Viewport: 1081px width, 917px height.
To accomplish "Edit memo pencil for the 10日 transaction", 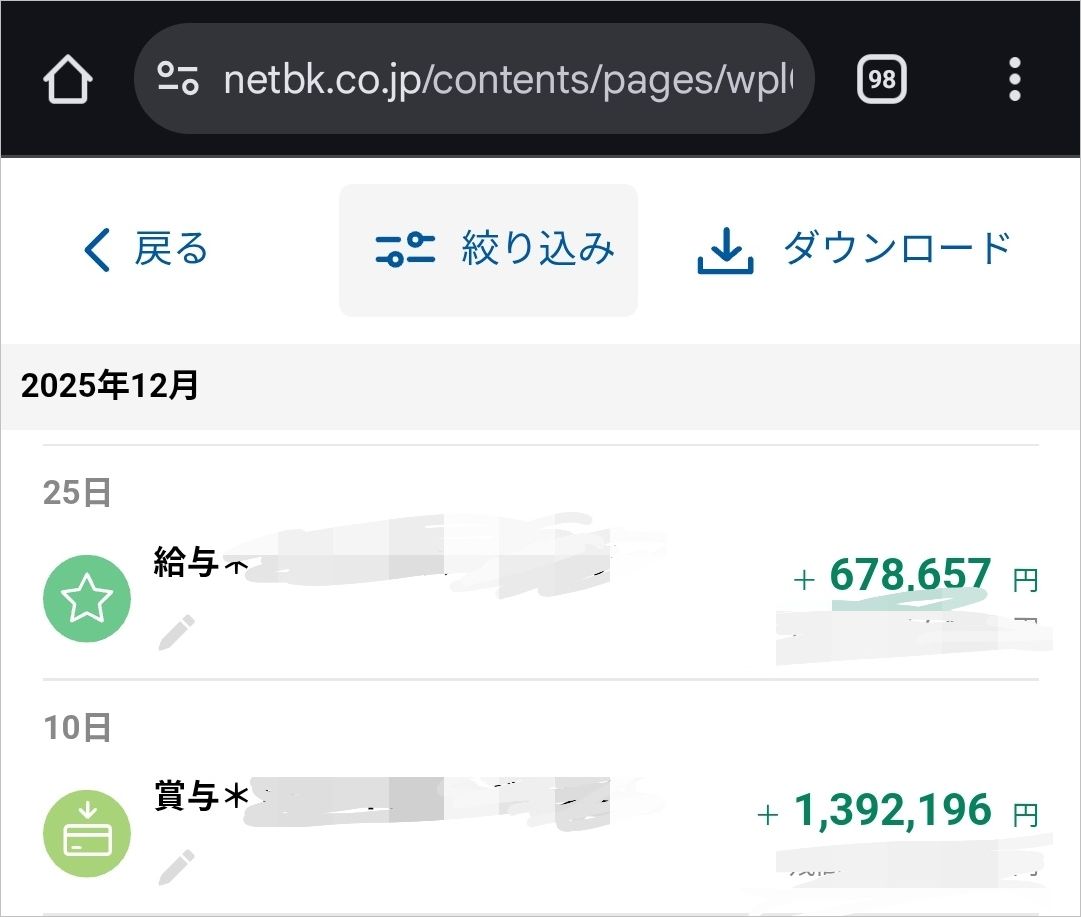I will [x=177, y=866].
